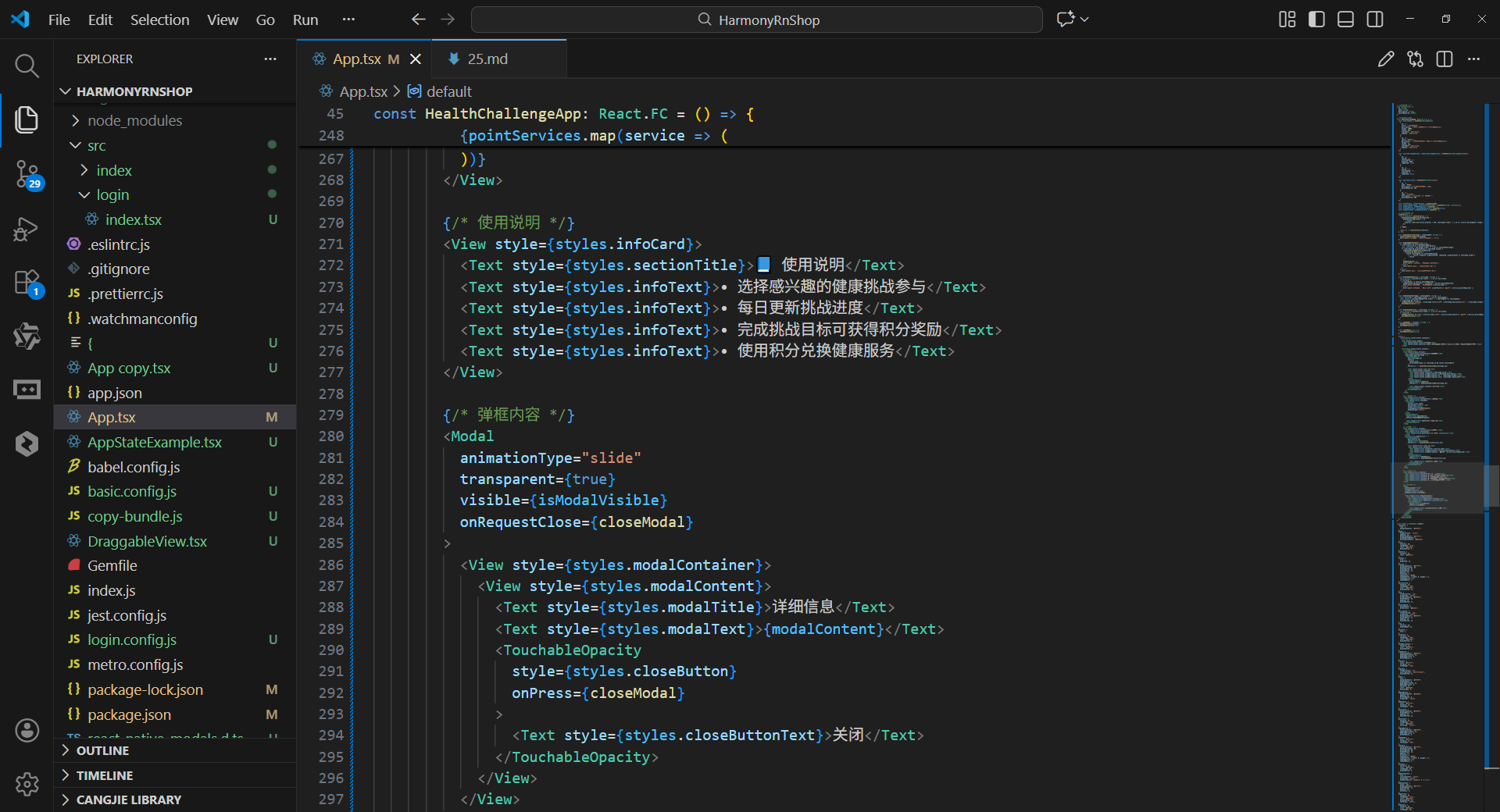
Task: Show more menu items ellipsis
Action: tap(348, 20)
